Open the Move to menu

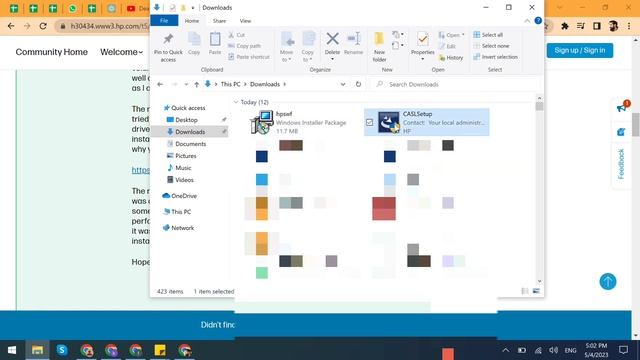click(x=287, y=47)
